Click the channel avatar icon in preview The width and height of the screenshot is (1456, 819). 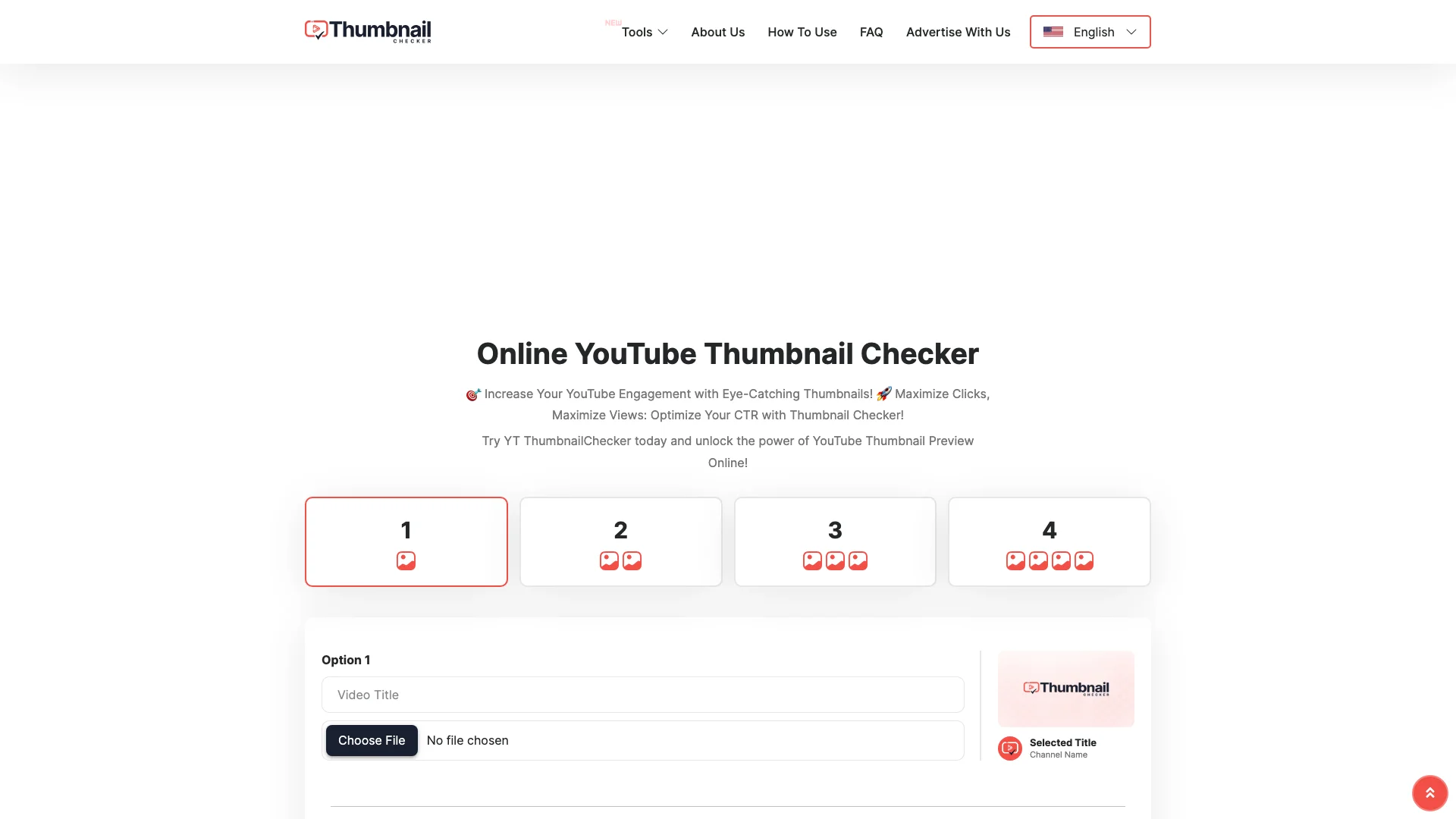(x=1010, y=748)
